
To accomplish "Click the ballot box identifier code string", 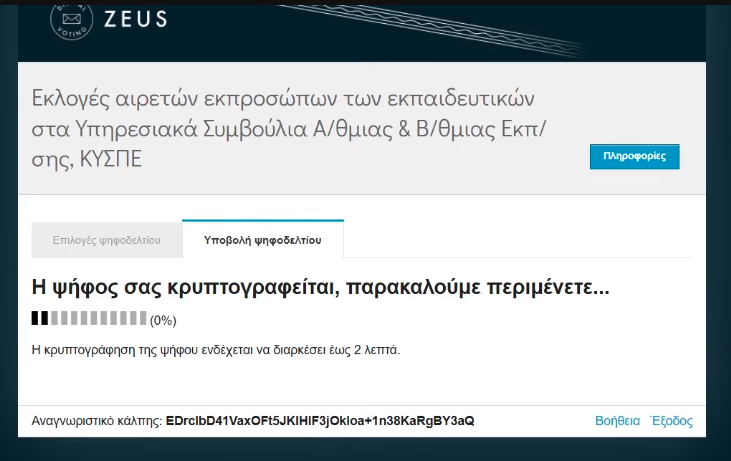I will (x=320, y=421).
